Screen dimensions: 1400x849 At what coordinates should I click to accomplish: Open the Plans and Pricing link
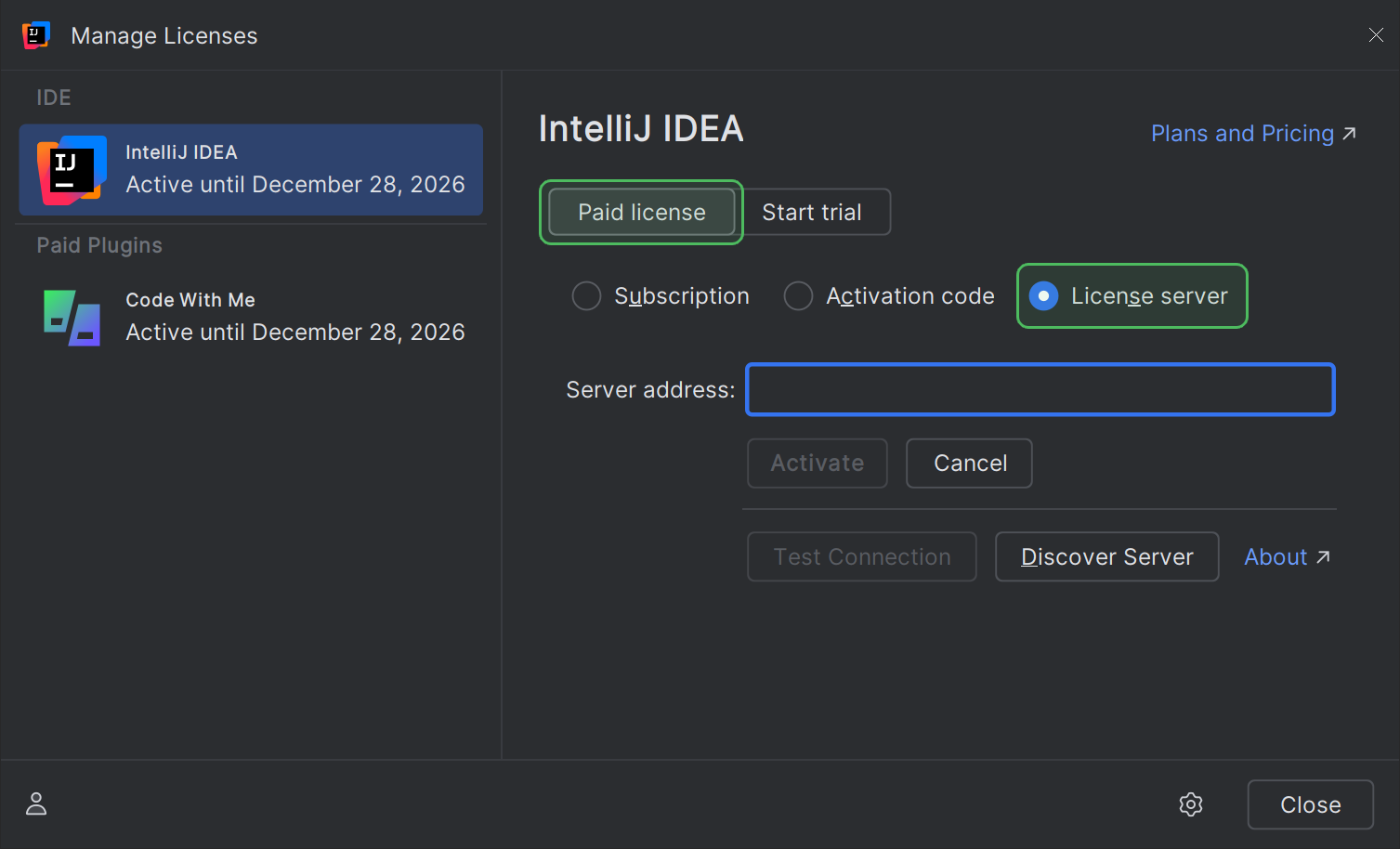point(1242,133)
